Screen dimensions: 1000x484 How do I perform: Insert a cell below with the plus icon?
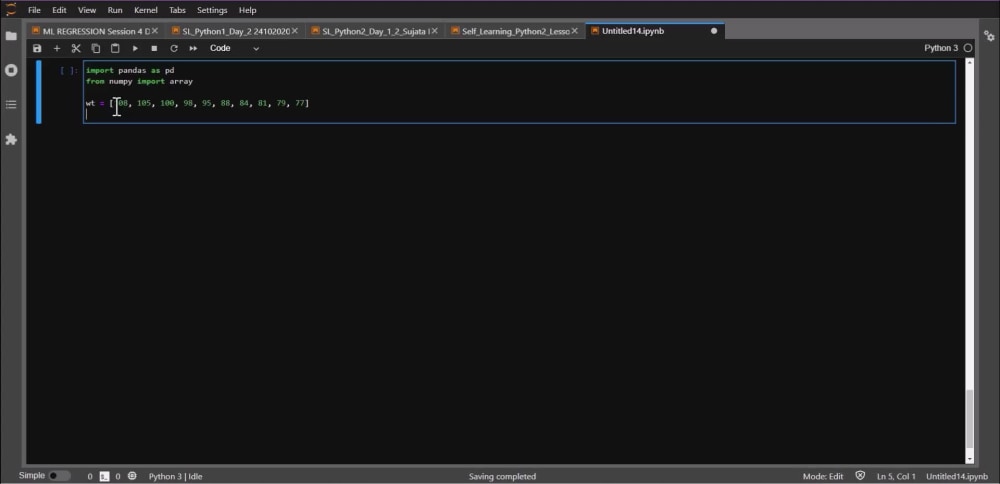point(57,48)
